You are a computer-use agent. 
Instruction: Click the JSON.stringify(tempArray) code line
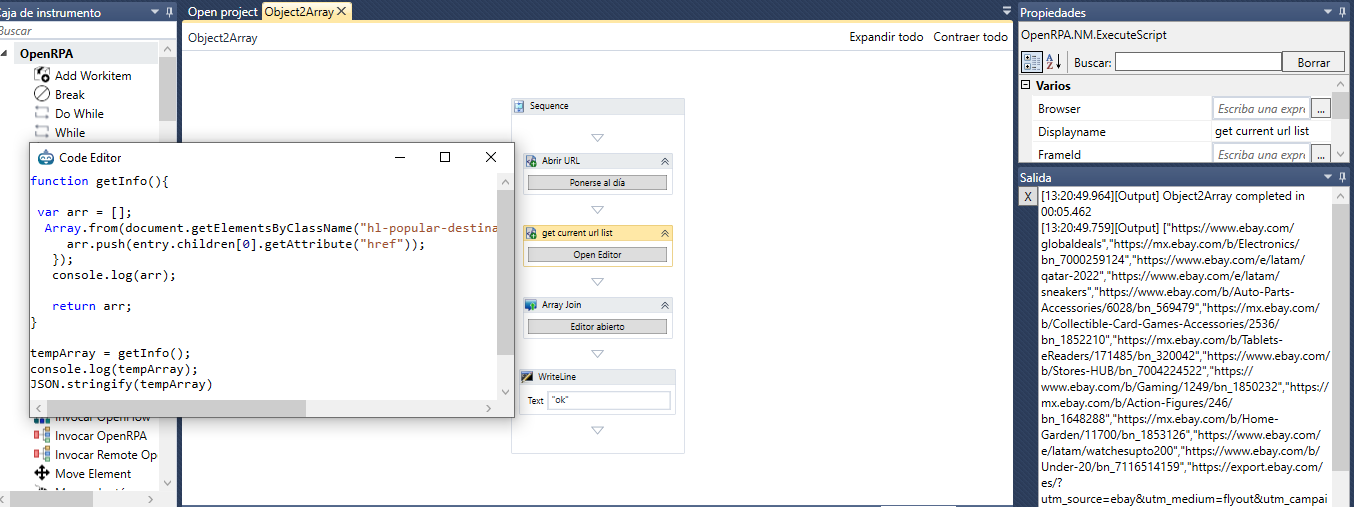122,384
